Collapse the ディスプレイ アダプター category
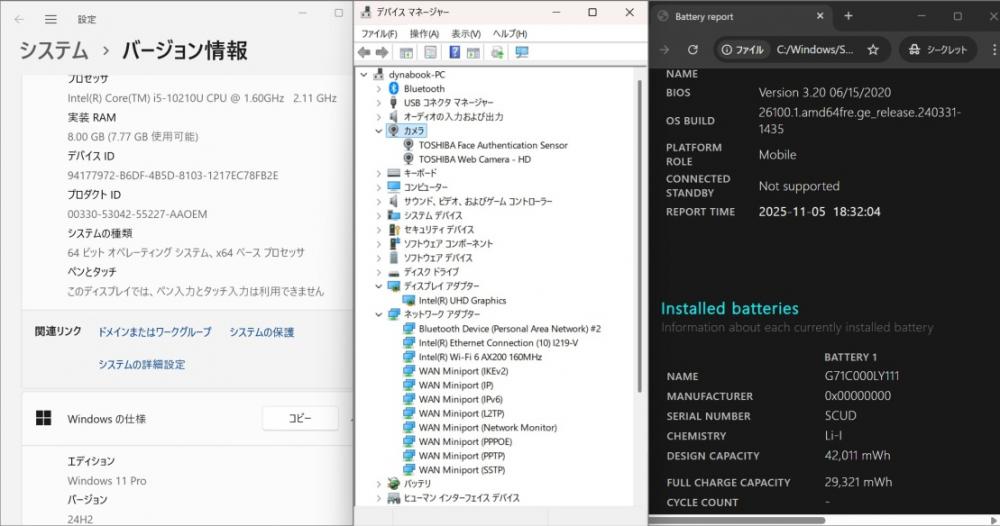 tap(378, 286)
